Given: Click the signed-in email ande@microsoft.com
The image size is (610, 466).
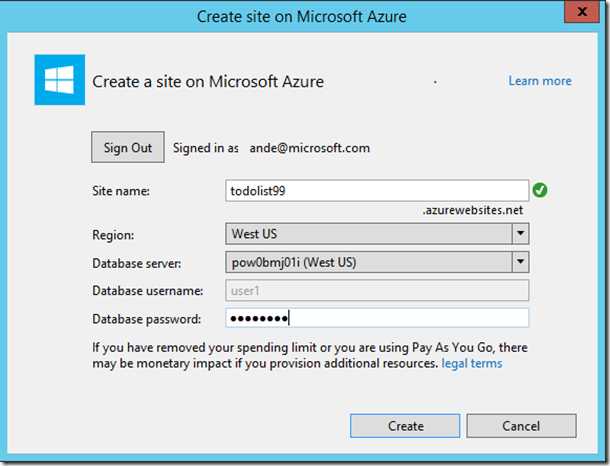Looking at the screenshot, I should (x=310, y=148).
